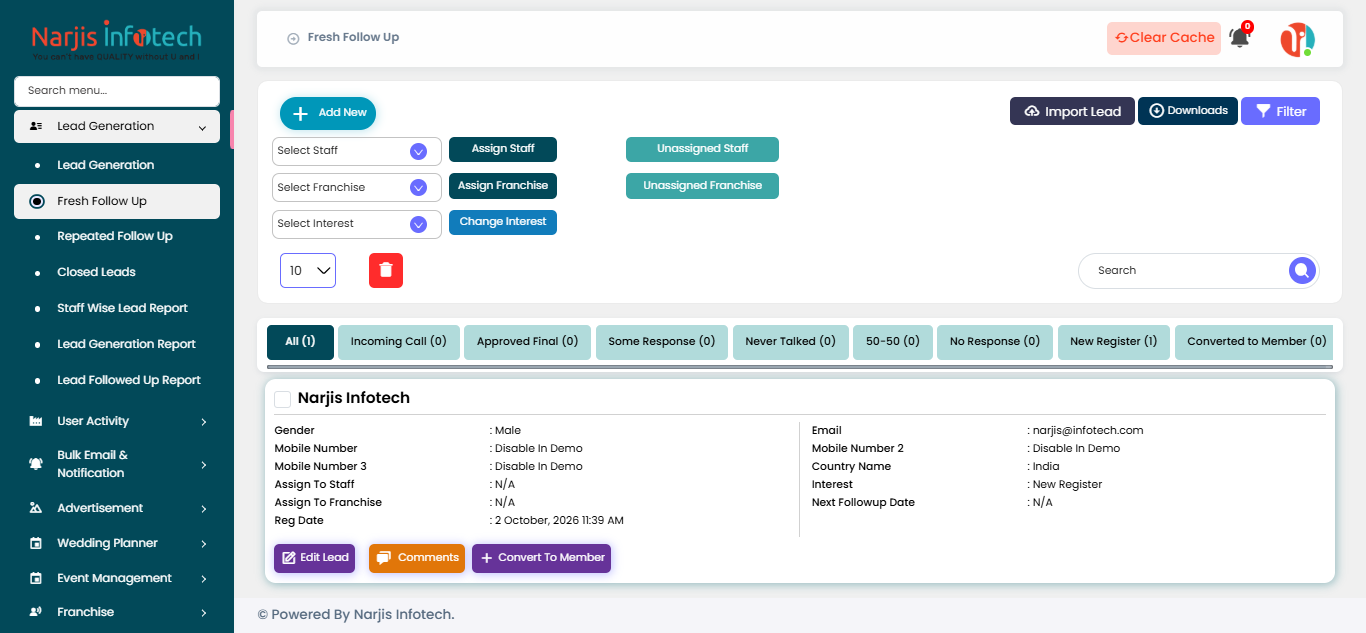Click the Advertisement sidebar icon
1366x633 pixels.
point(36,508)
